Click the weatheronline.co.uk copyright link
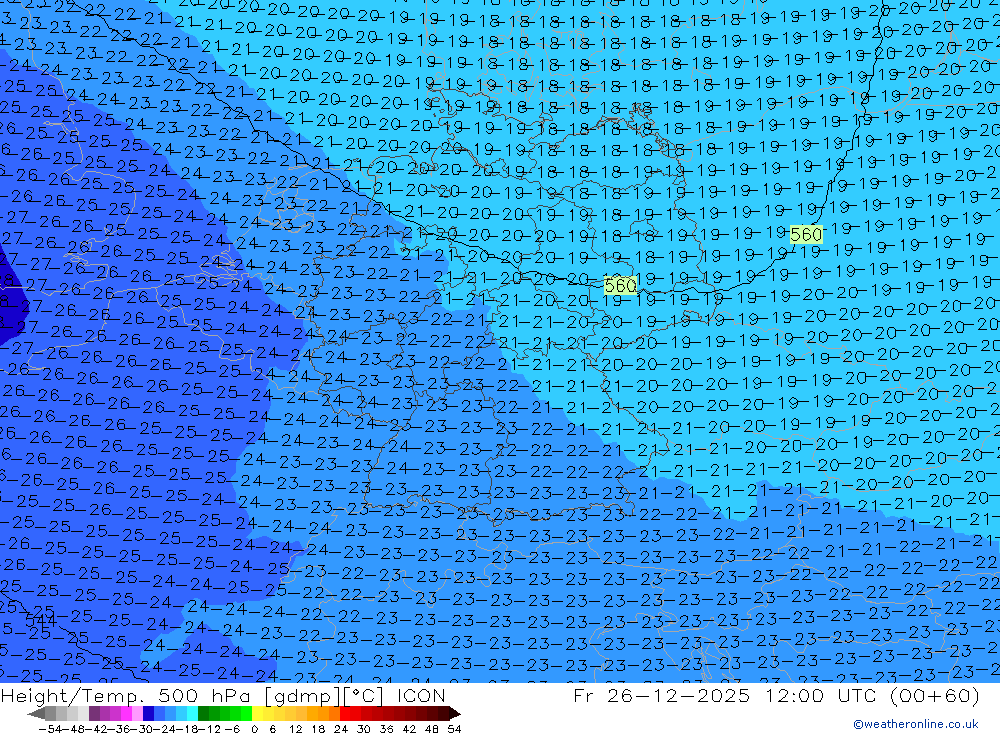Viewport: 1000px width, 733px height. (916, 723)
